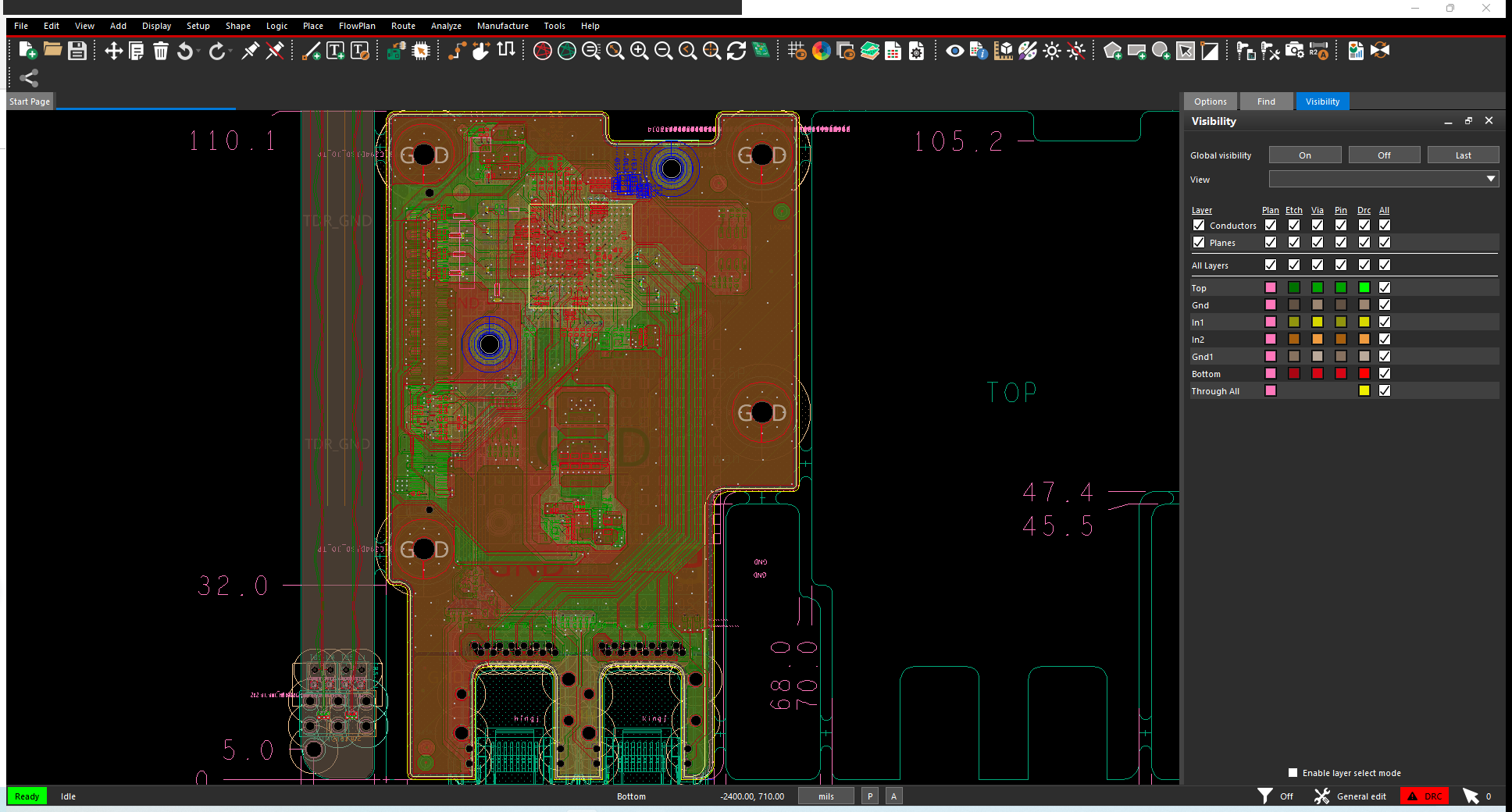This screenshot has width=1512, height=812.
Task: Click the Refresh display icon
Action: 736,51
